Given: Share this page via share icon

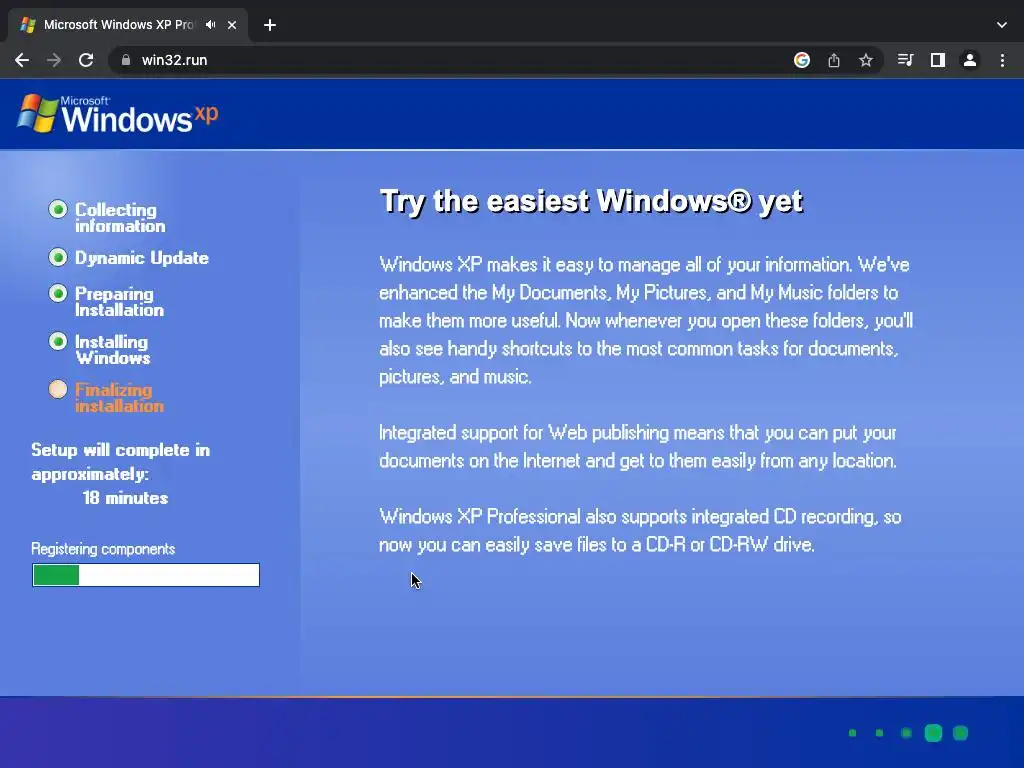Looking at the screenshot, I should click(x=833, y=60).
